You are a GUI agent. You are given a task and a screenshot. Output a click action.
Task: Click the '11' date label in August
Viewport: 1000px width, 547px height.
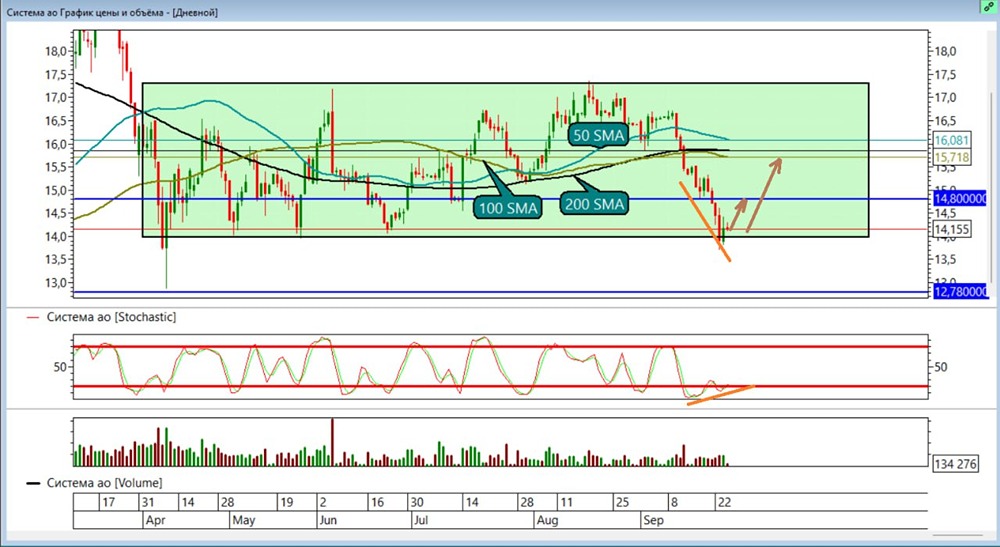point(566,502)
